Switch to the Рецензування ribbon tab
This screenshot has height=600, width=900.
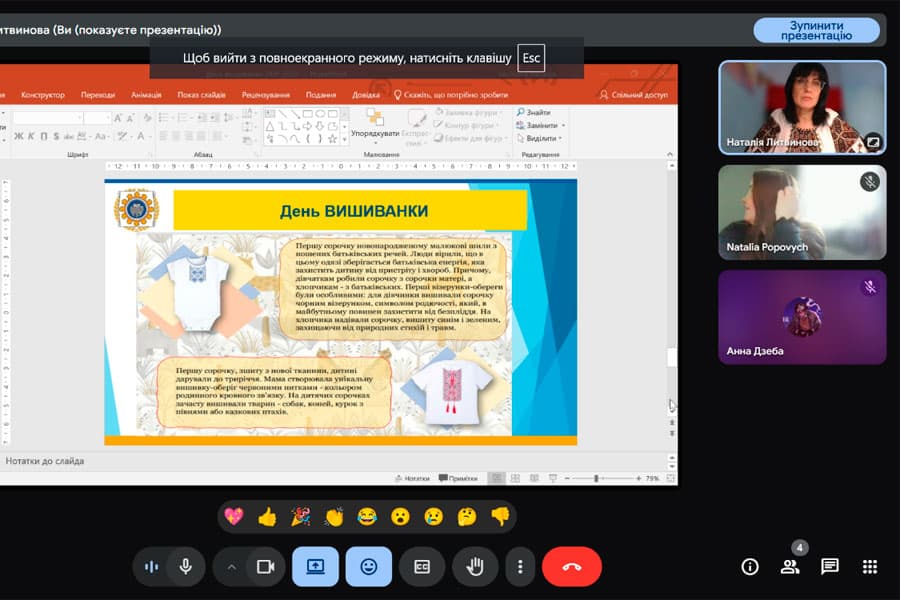[x=265, y=95]
